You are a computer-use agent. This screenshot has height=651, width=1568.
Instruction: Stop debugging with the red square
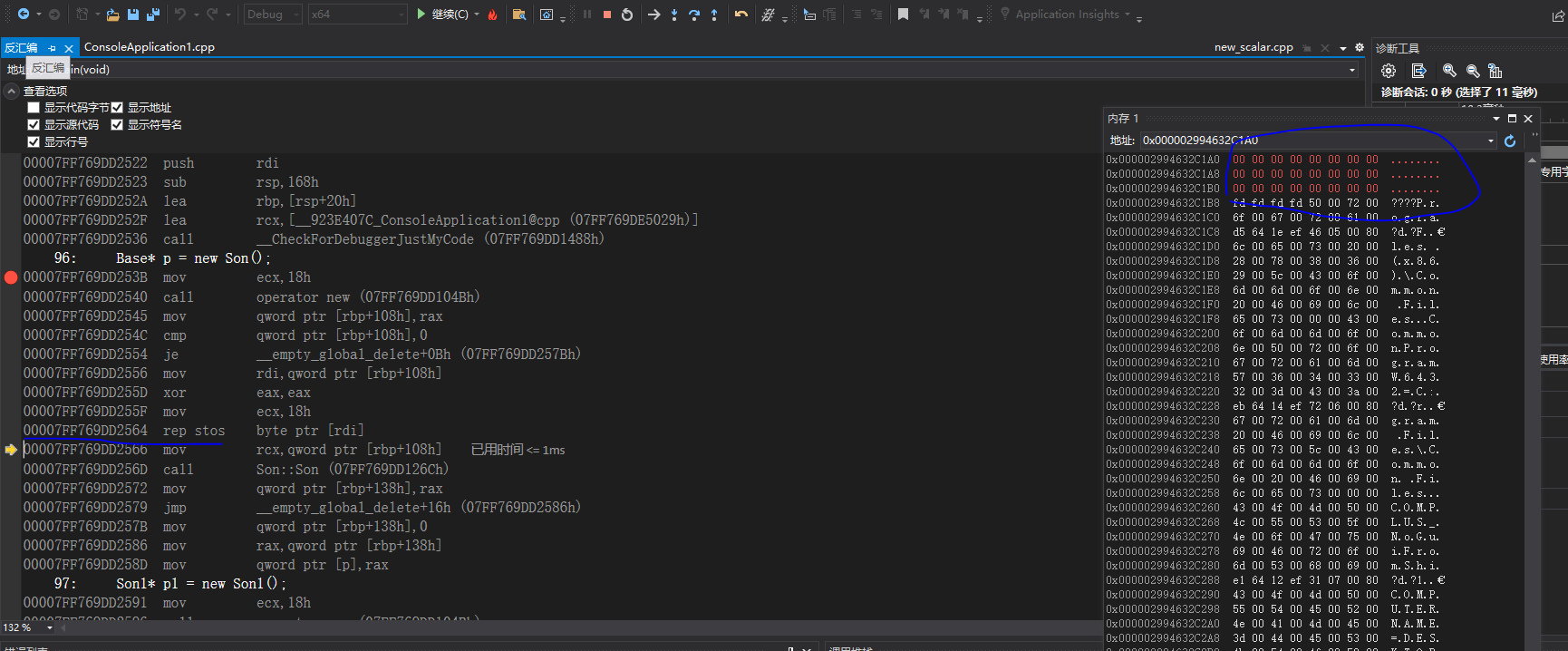pyautogui.click(x=607, y=15)
